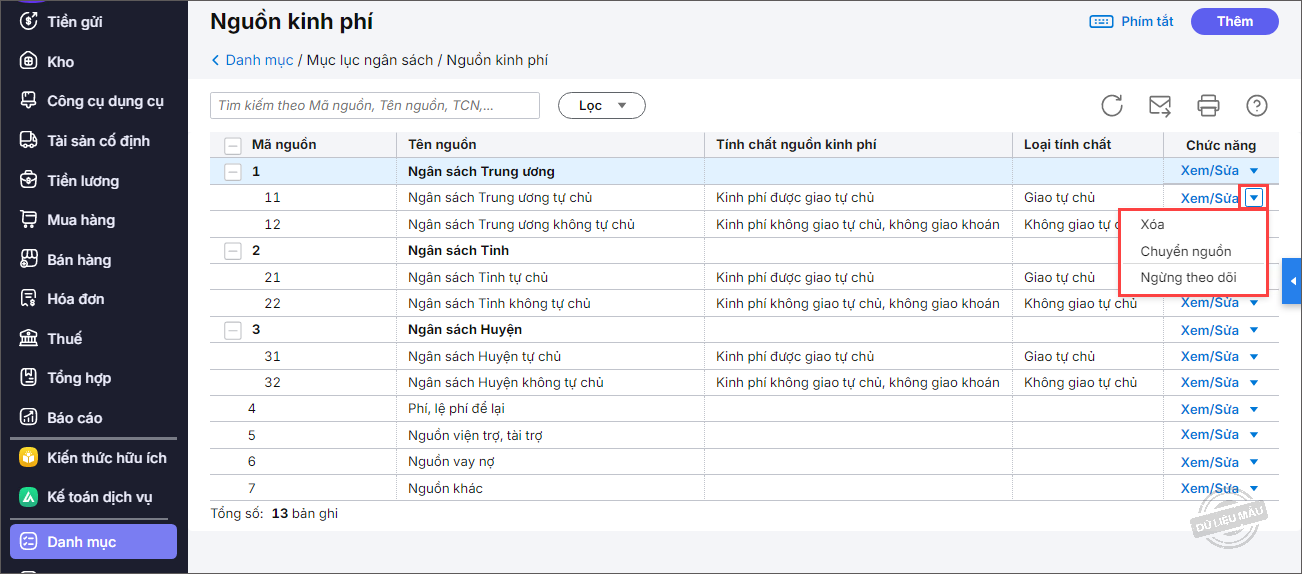
Task: Open Báo cáo in the sidebar
Action: (74, 418)
